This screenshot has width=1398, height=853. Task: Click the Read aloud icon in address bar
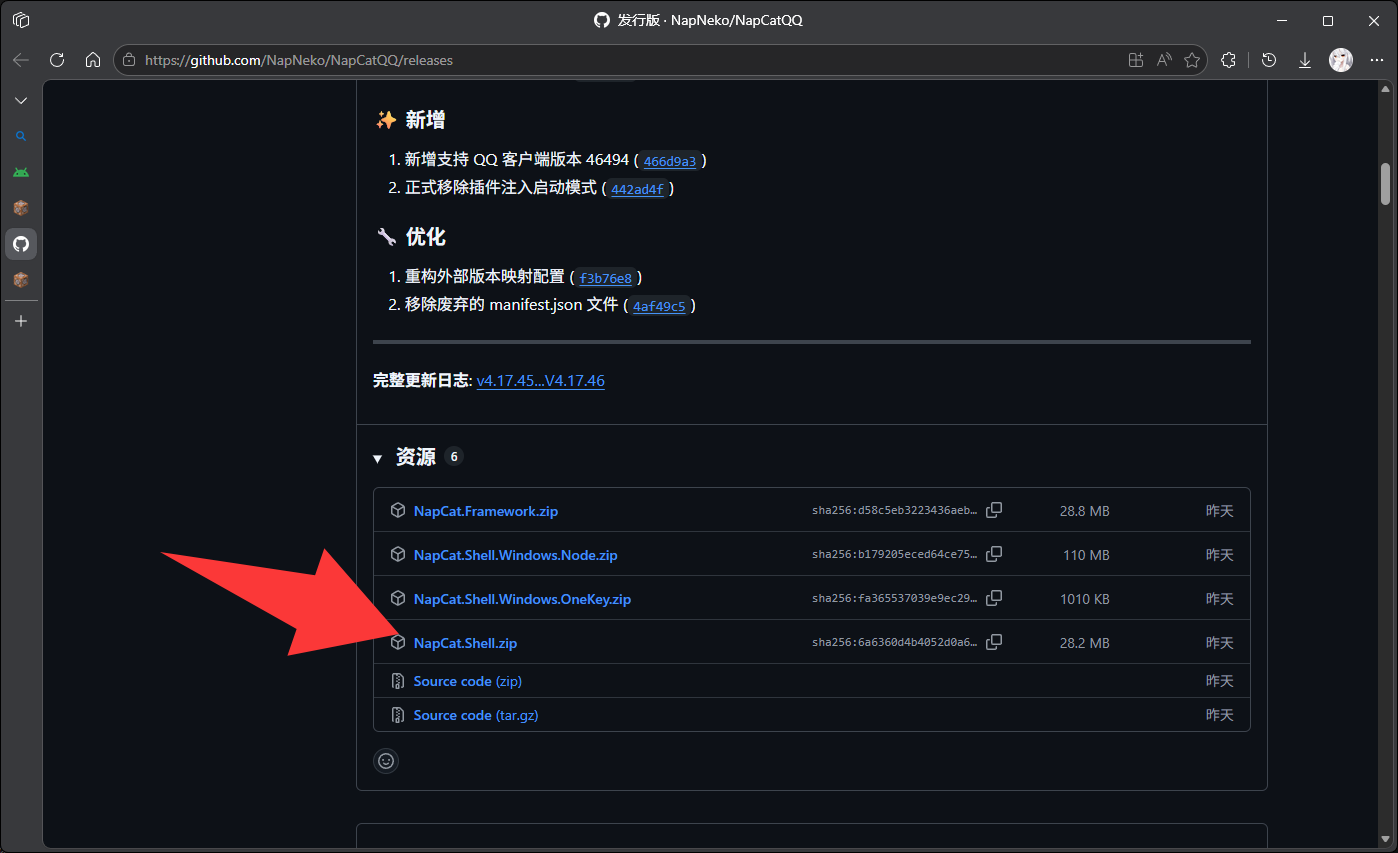click(1163, 60)
